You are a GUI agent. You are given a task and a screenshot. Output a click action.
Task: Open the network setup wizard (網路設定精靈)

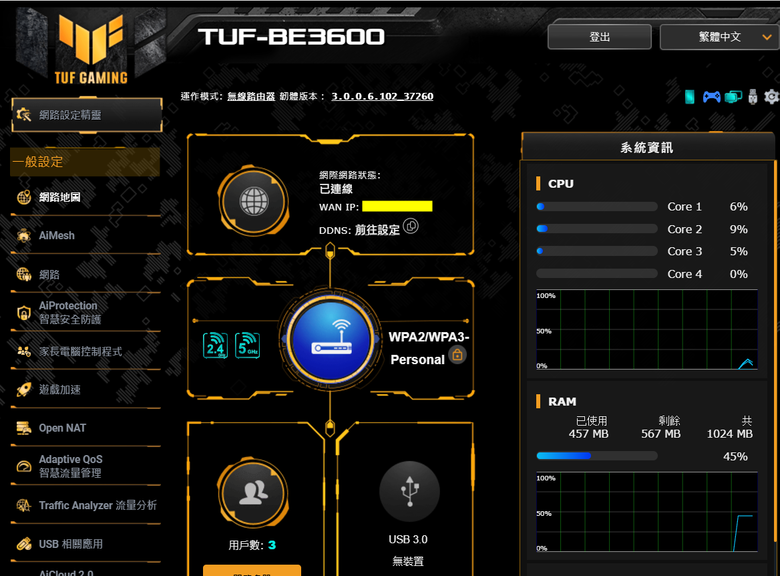pos(87,115)
